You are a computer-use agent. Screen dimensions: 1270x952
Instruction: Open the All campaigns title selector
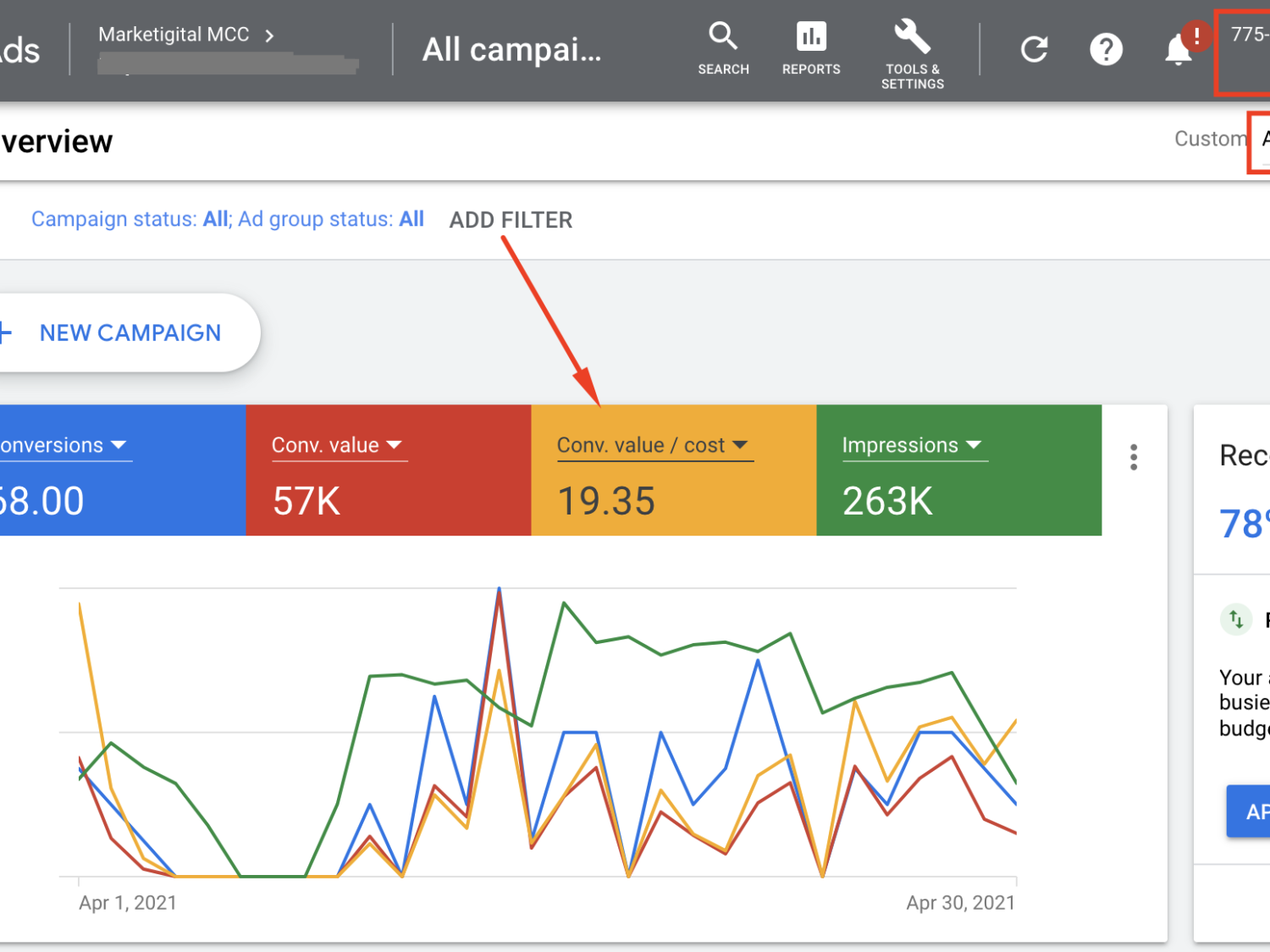[x=512, y=50]
